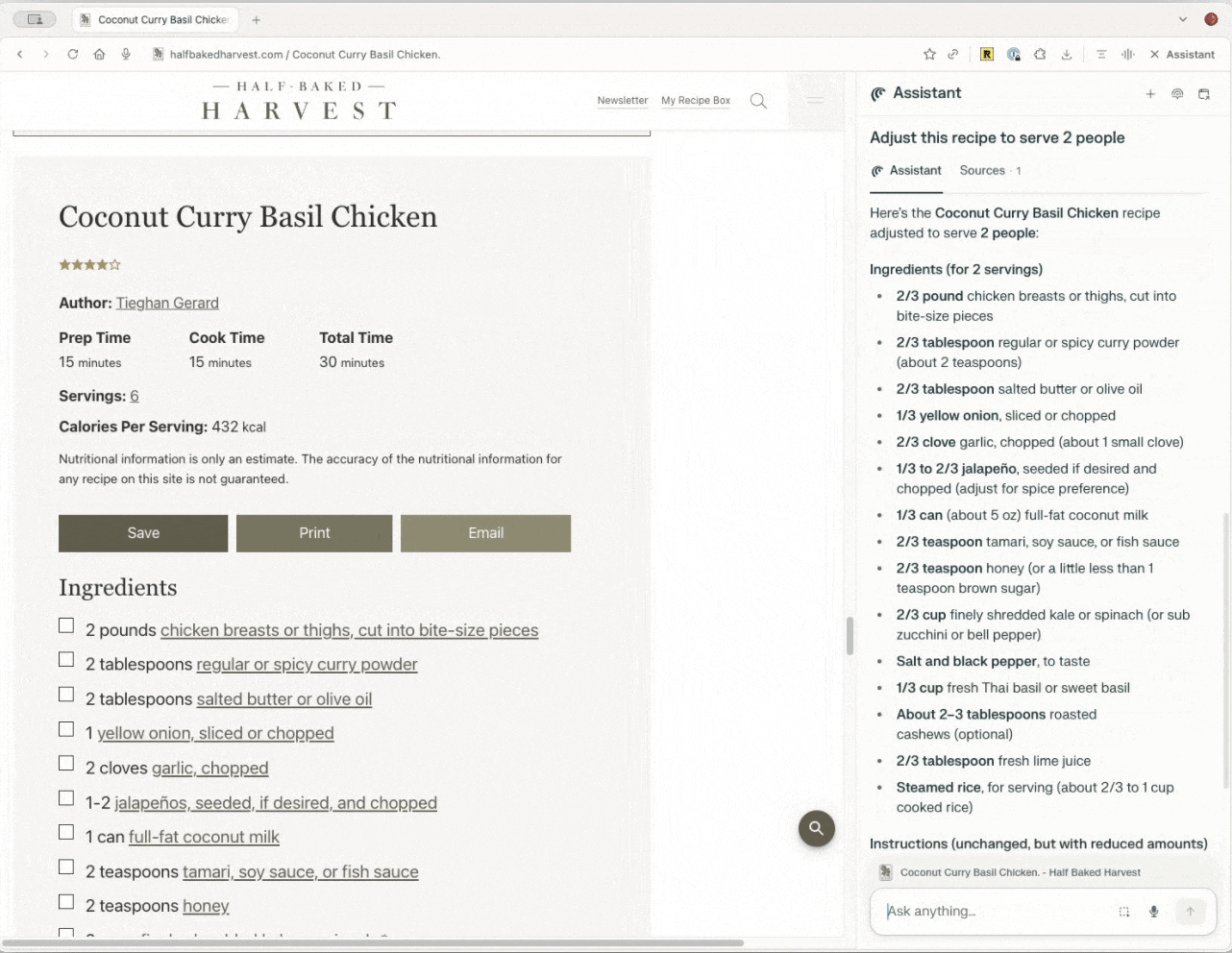This screenshot has width=1232, height=953.
Task: Reload the page with the refresh icon
Action: tap(73, 55)
